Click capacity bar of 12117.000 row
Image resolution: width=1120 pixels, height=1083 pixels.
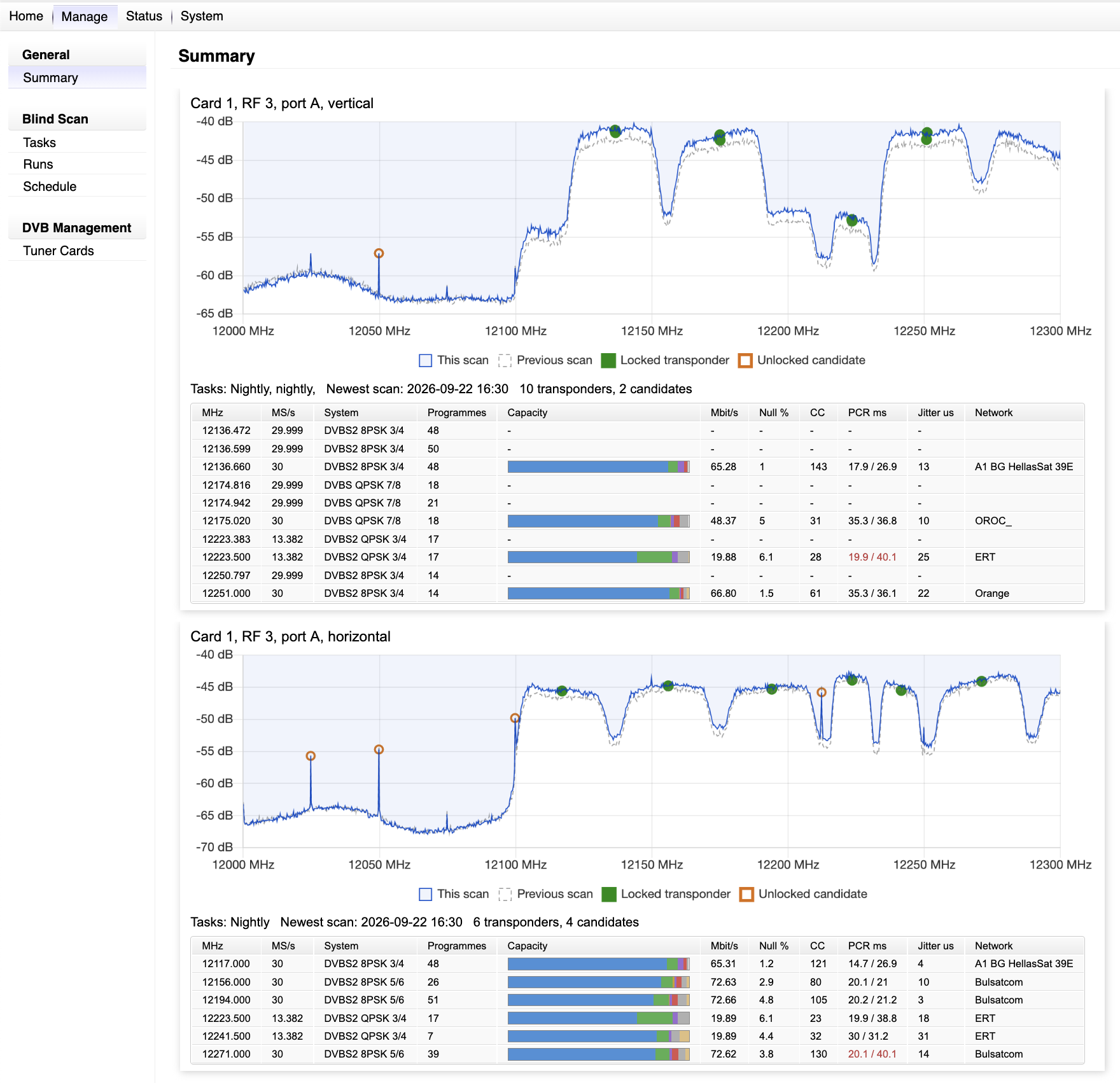coord(598,964)
